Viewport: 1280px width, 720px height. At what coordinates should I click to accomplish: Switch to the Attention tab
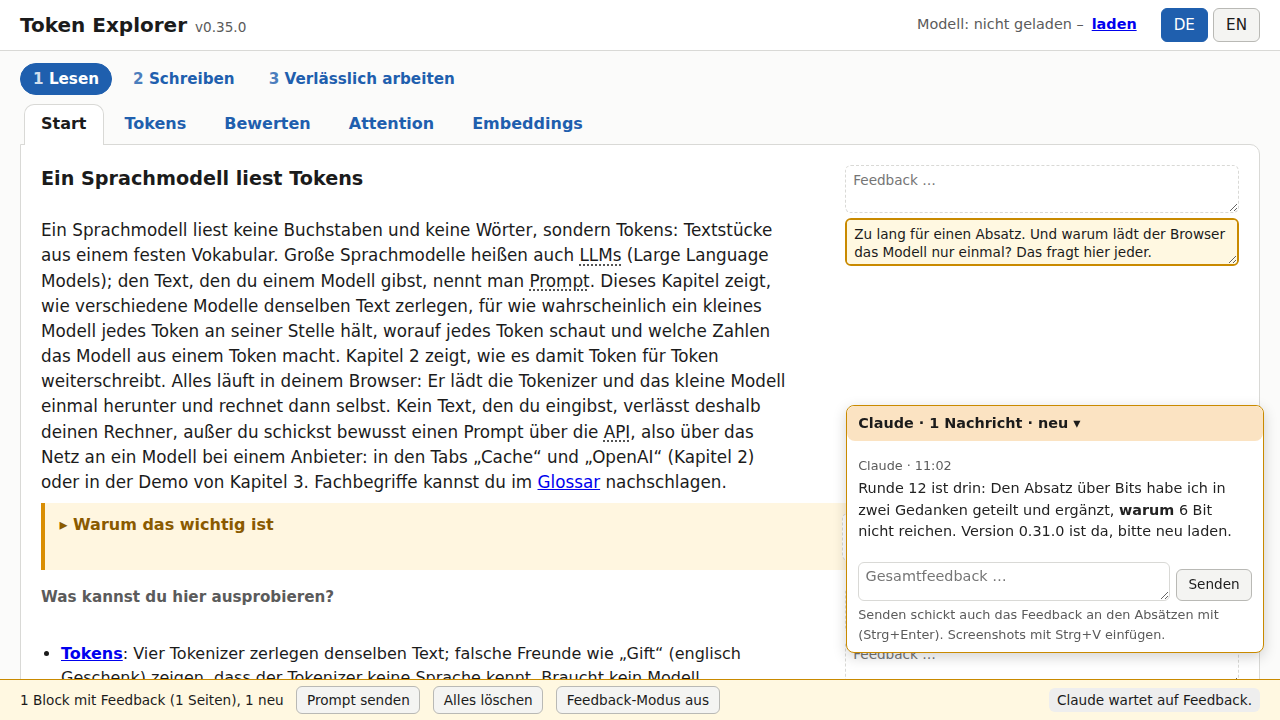pyautogui.click(x=391, y=124)
